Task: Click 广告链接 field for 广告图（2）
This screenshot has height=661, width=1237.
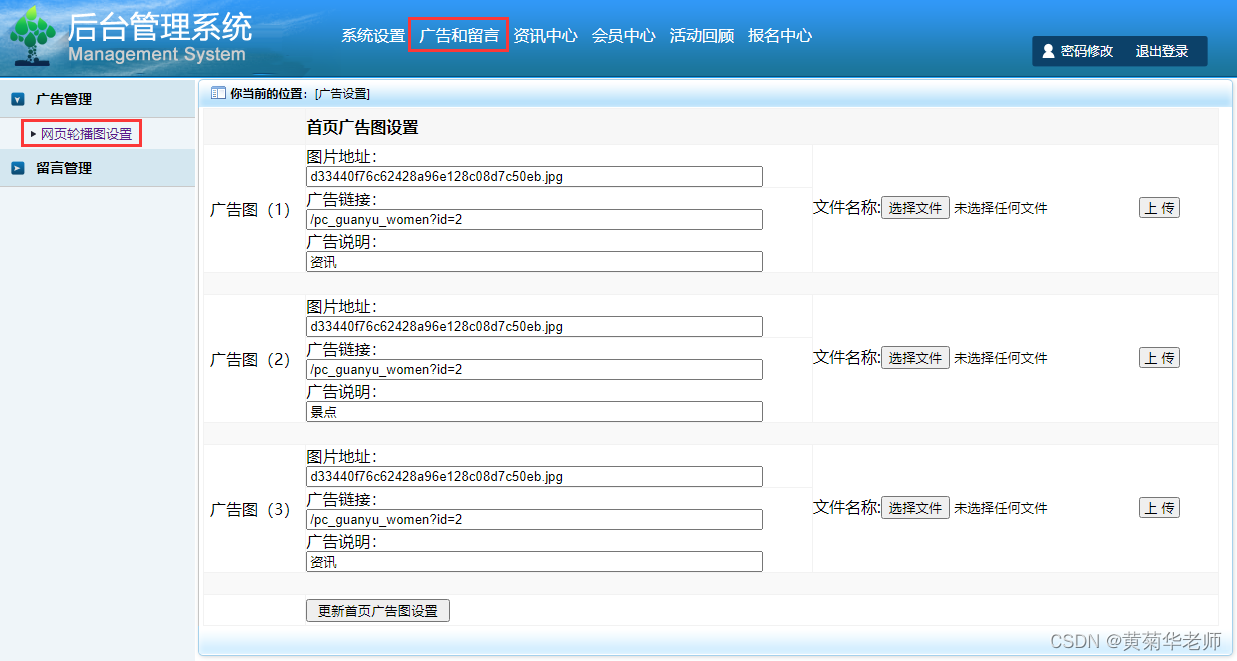Action: click(534, 369)
